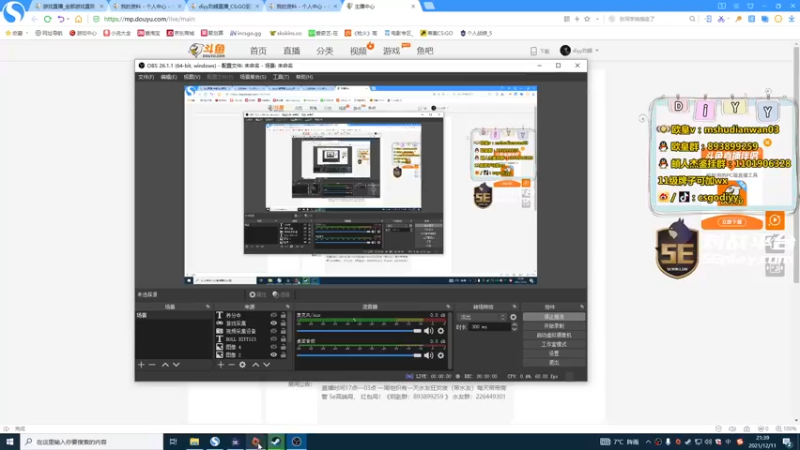Toggle visibility of game capture source
800x450 pixels.
tap(273, 323)
